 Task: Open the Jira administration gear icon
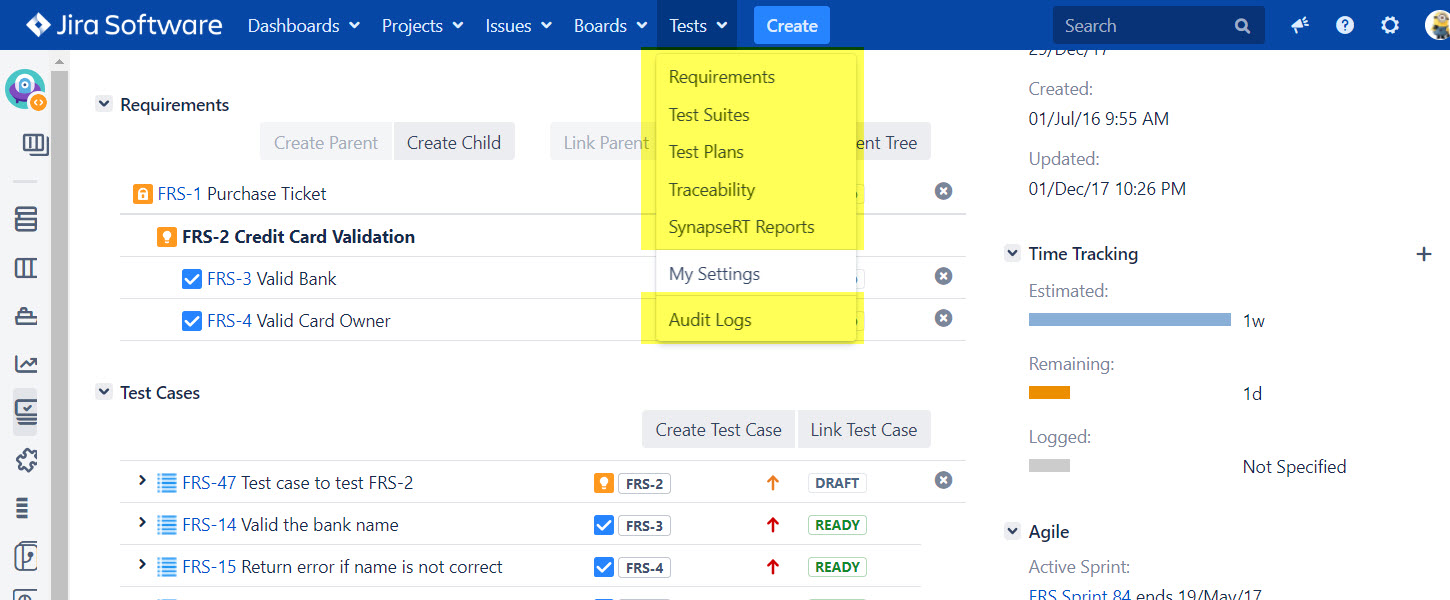pos(1390,26)
